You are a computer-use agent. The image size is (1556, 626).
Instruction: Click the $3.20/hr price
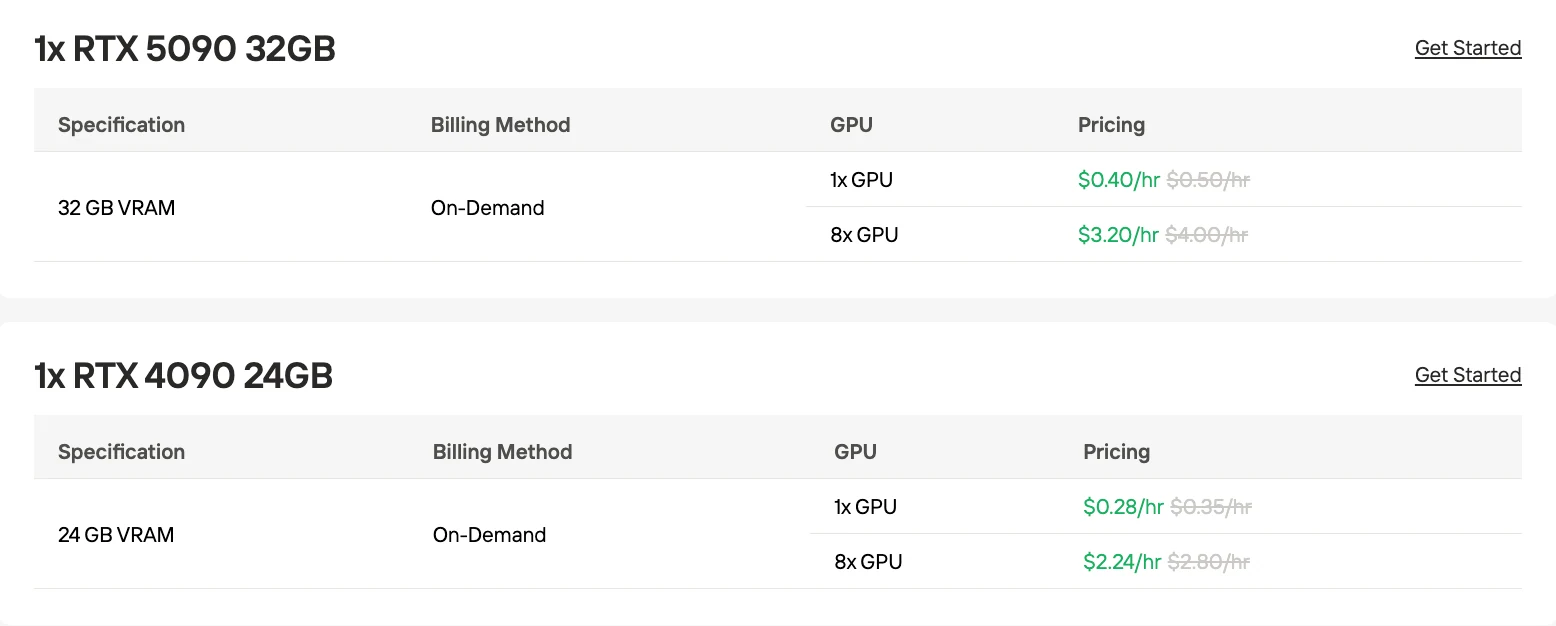pyautogui.click(x=1118, y=235)
